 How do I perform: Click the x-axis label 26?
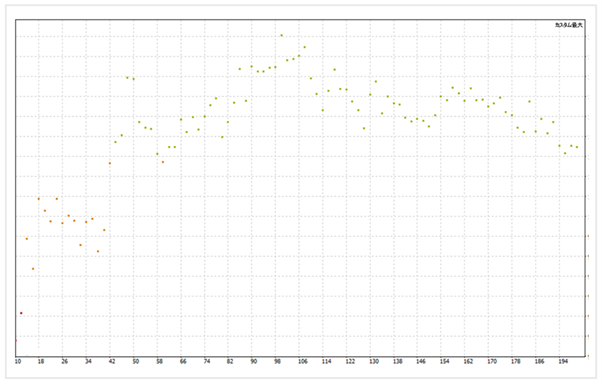(x=64, y=361)
